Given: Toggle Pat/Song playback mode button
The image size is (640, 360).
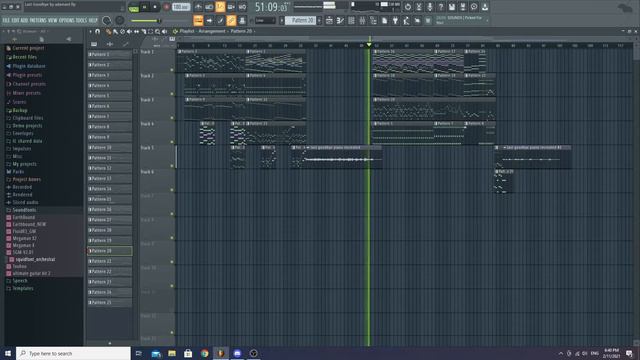Looking at the screenshot, I should tap(133, 7).
